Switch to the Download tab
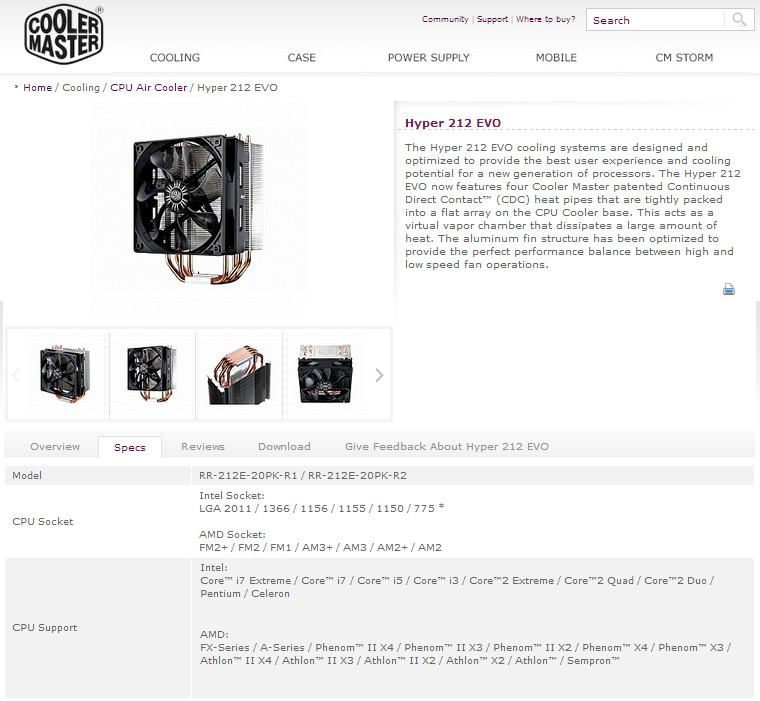760x701 pixels. (284, 446)
